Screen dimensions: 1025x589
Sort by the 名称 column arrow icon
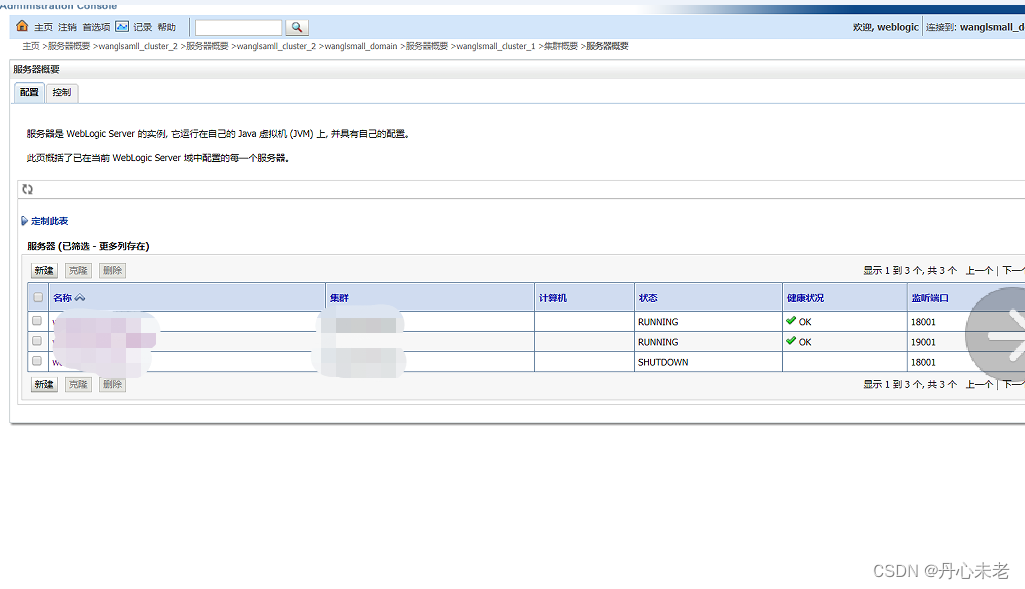[80, 297]
